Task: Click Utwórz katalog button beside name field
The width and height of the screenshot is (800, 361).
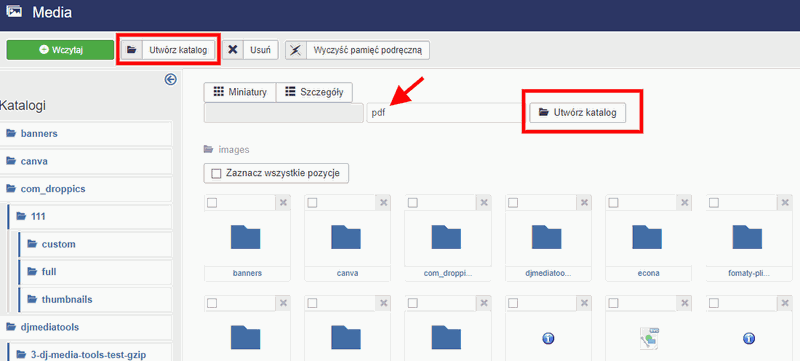Action: pos(578,113)
